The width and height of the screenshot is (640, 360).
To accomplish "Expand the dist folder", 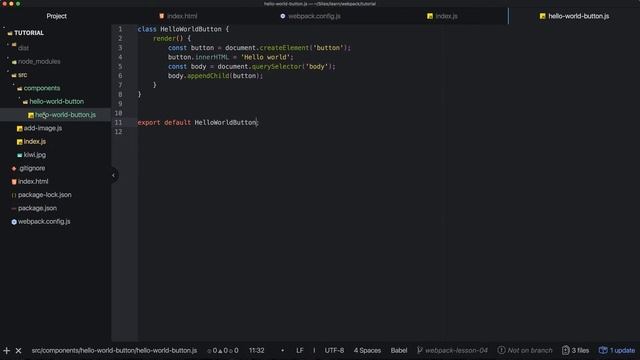I will point(23,48).
